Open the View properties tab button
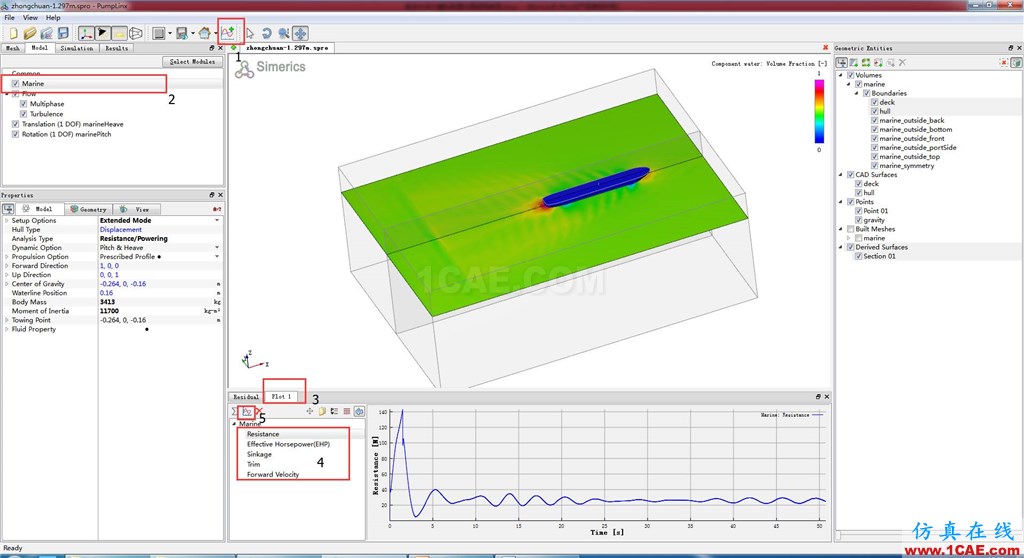Screen dimensions: 1024x558 pyautogui.click(x=137, y=209)
